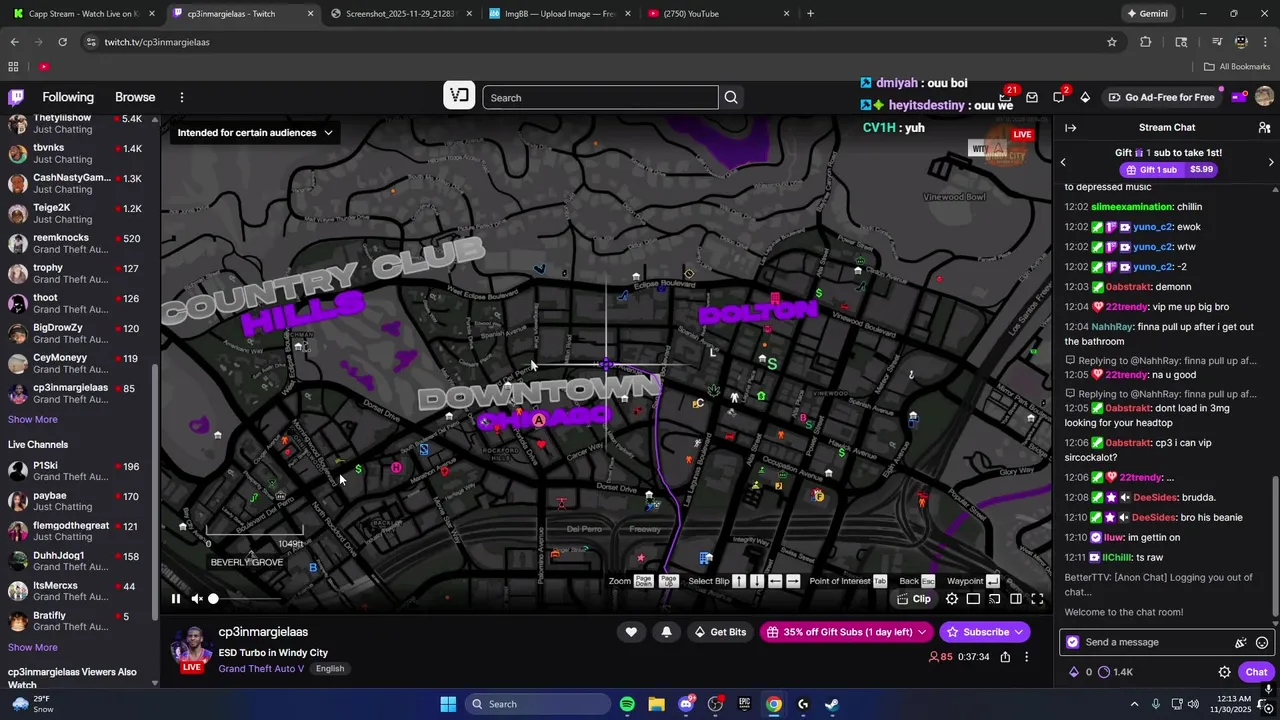Image resolution: width=1280 pixels, height=720 pixels.
Task: Open the channel more options kebab menu
Action: point(1026,657)
